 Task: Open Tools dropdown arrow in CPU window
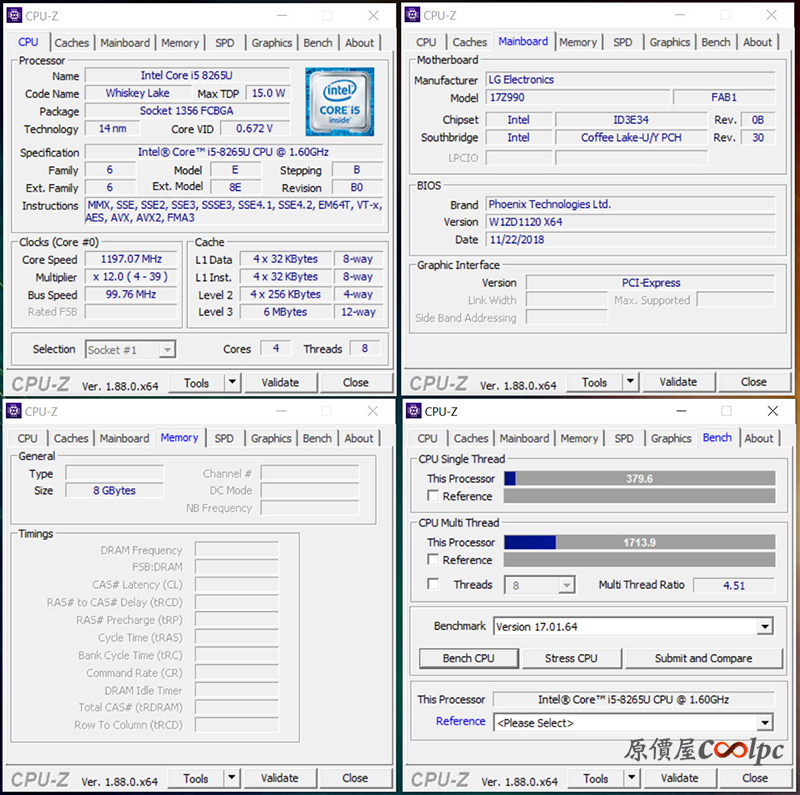click(x=233, y=382)
